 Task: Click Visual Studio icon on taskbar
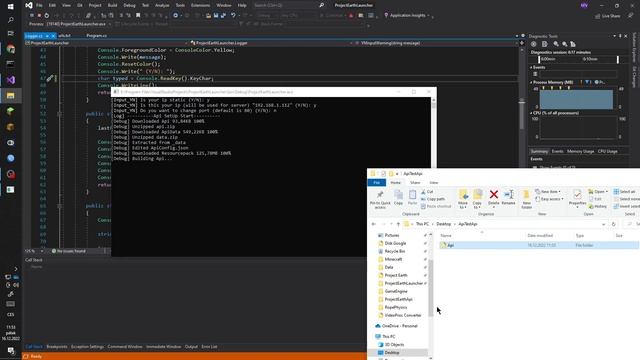pos(11,80)
